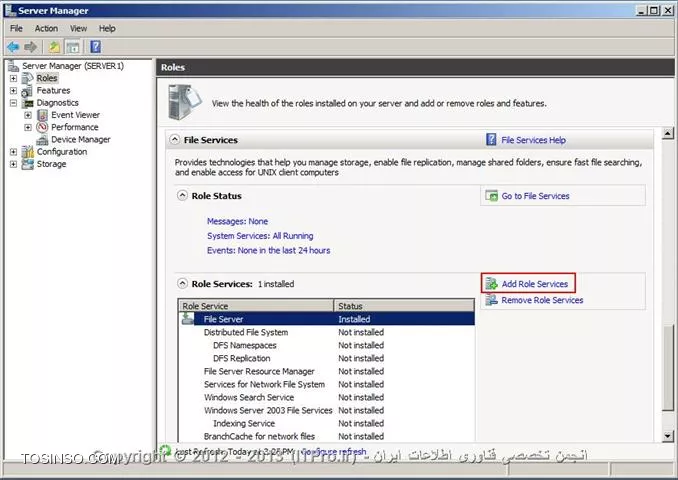Click the File Services Help book icon
Image resolution: width=678 pixels, height=480 pixels.
pos(491,140)
